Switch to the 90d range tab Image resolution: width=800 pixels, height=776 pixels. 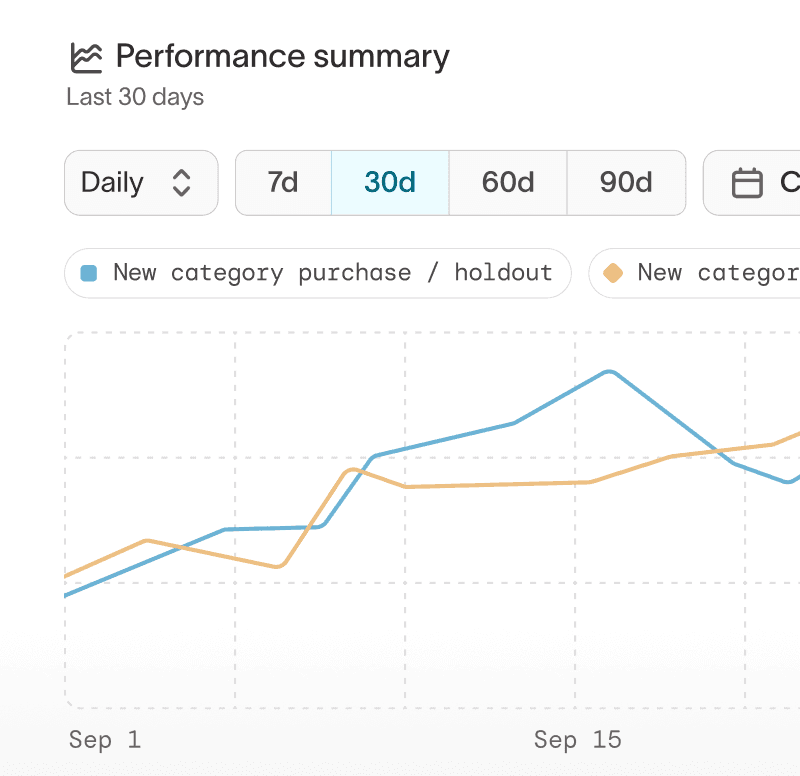[x=625, y=182]
